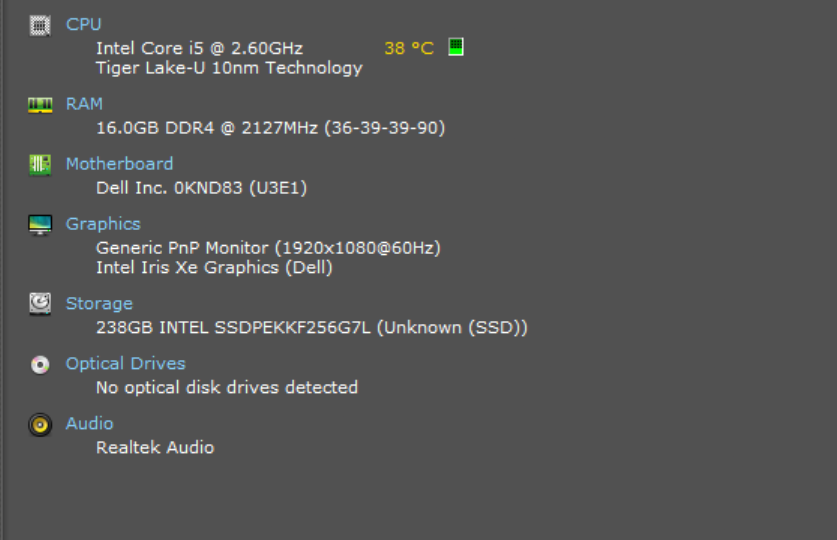Navigate to the Storage section link
Screen dimensions: 837x540
99,303
